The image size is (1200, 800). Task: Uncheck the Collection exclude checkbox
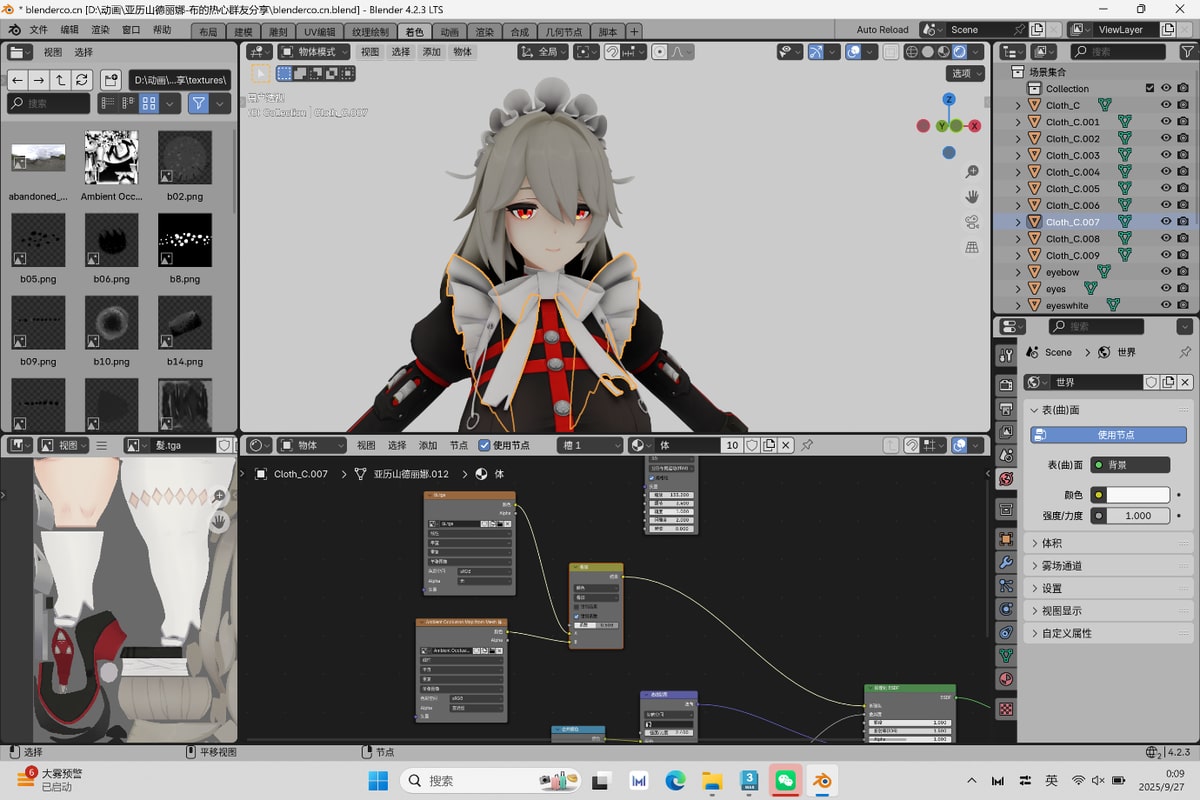[x=1150, y=88]
